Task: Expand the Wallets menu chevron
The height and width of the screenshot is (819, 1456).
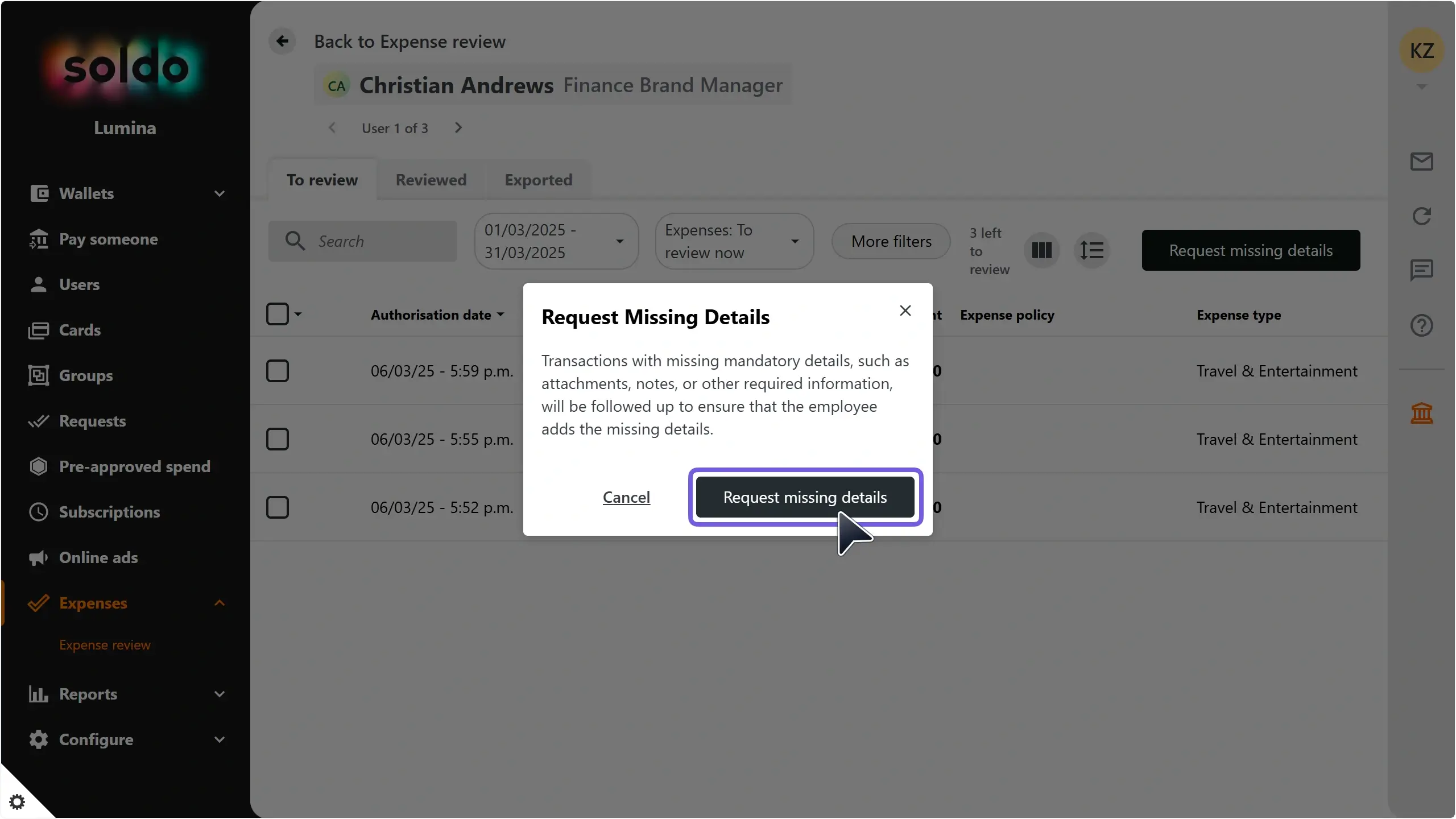Action: [x=220, y=193]
